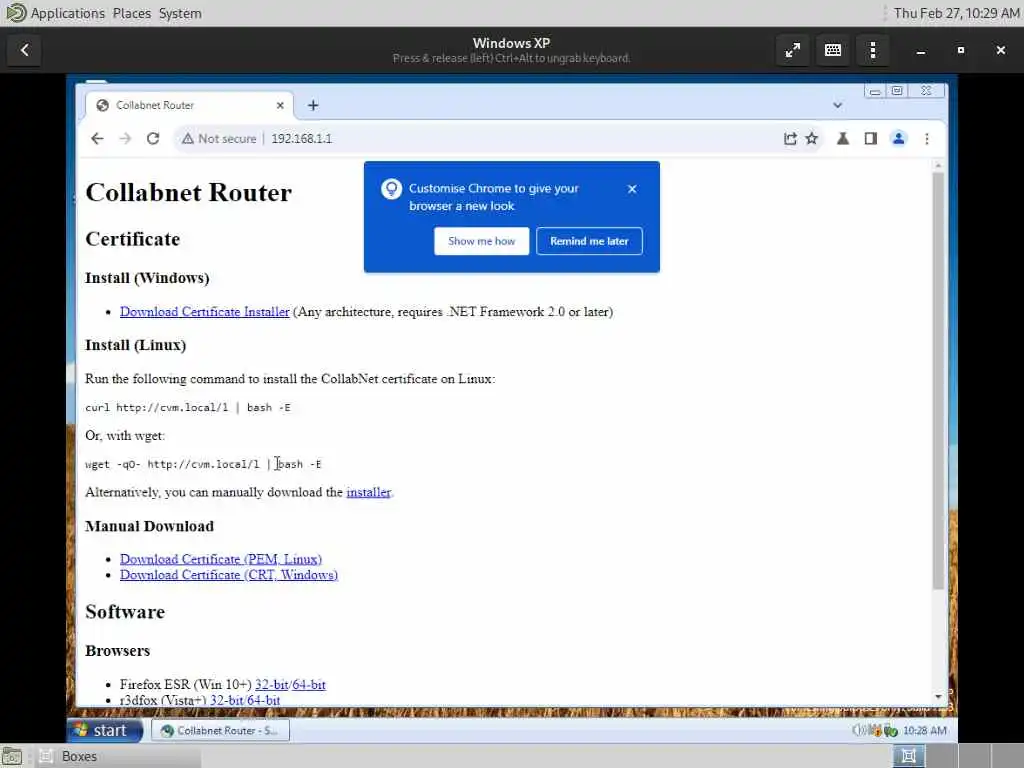Expand the tab search chevron
The image size is (1024, 768).
click(838, 105)
